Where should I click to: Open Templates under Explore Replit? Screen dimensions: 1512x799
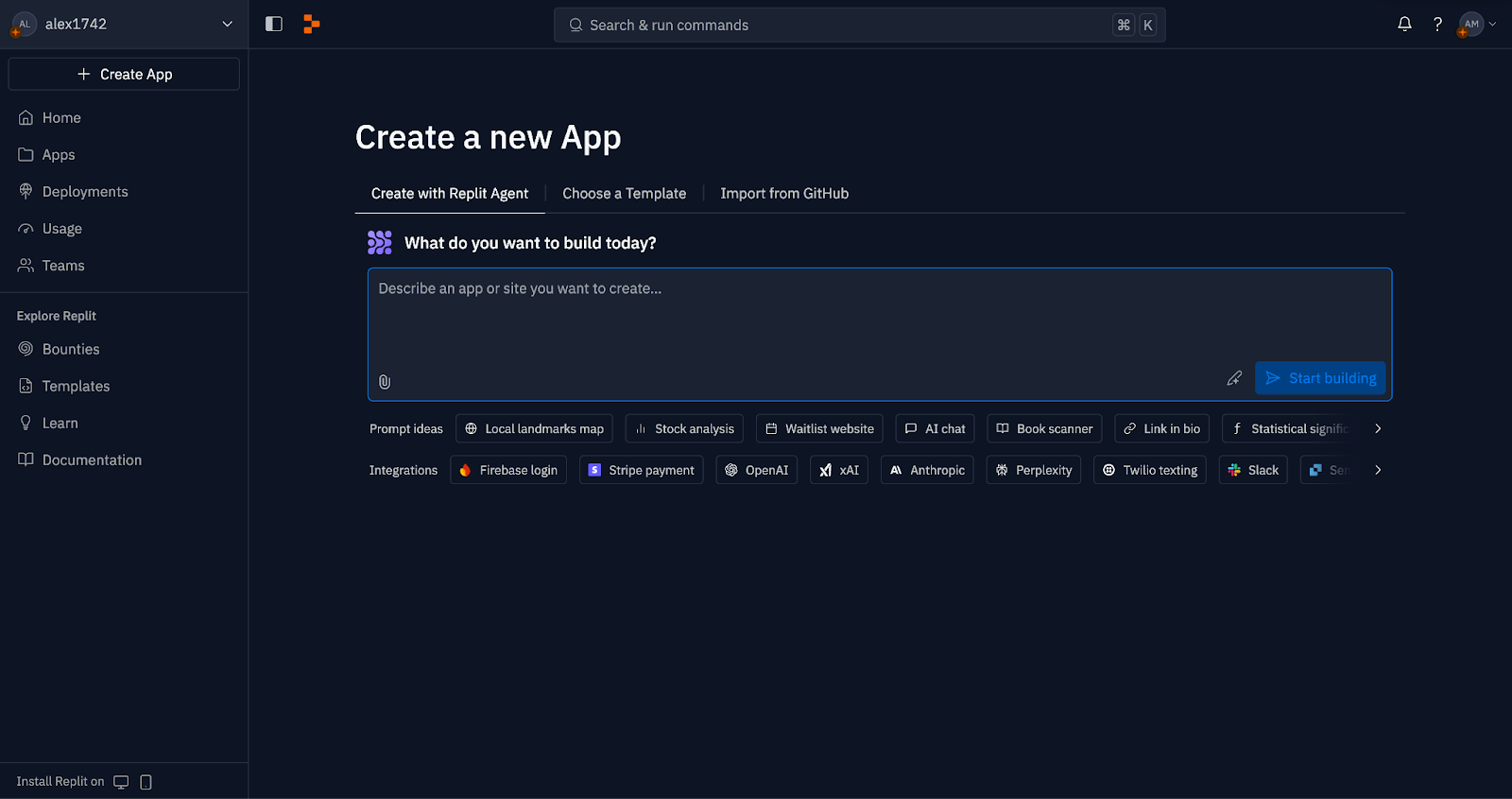124,386
